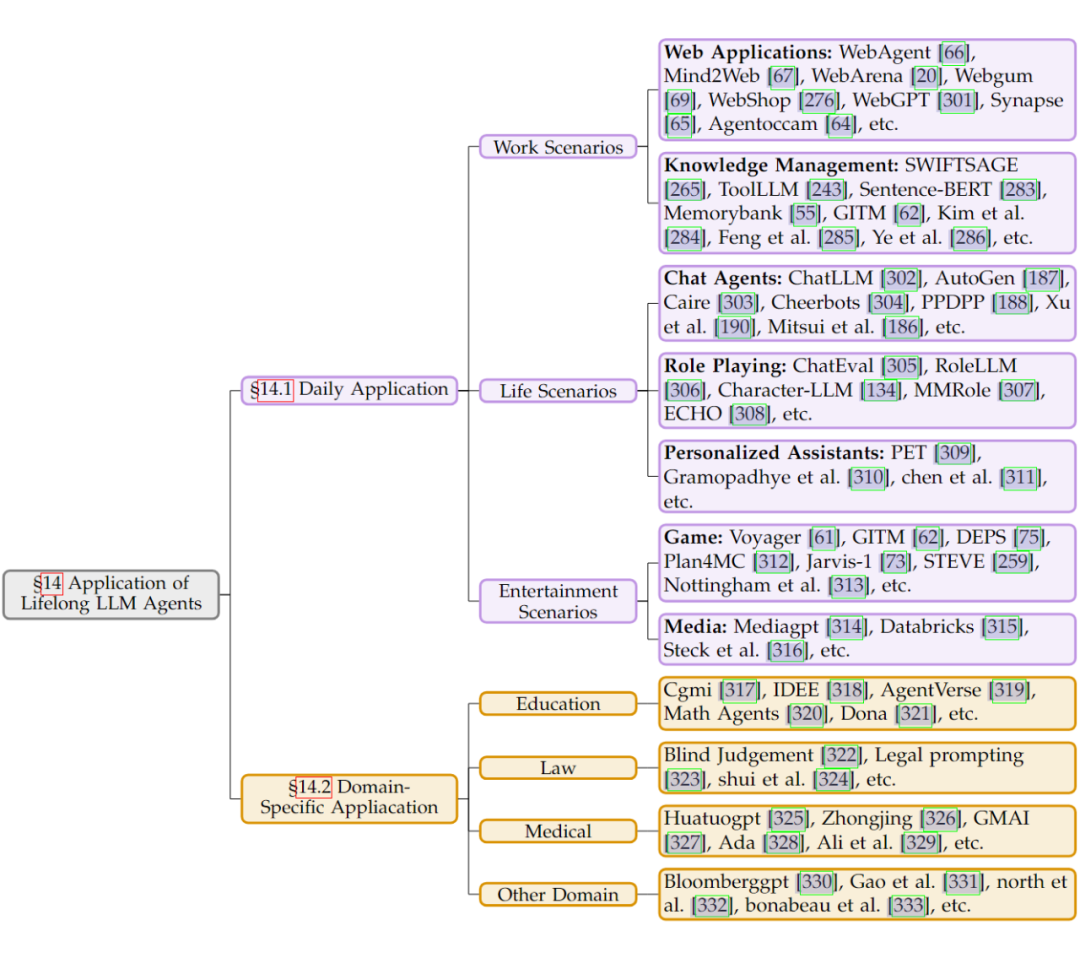1080x958 pixels.
Task: Open citation [310] after Gramopadhye et al.
Action: [x=868, y=478]
